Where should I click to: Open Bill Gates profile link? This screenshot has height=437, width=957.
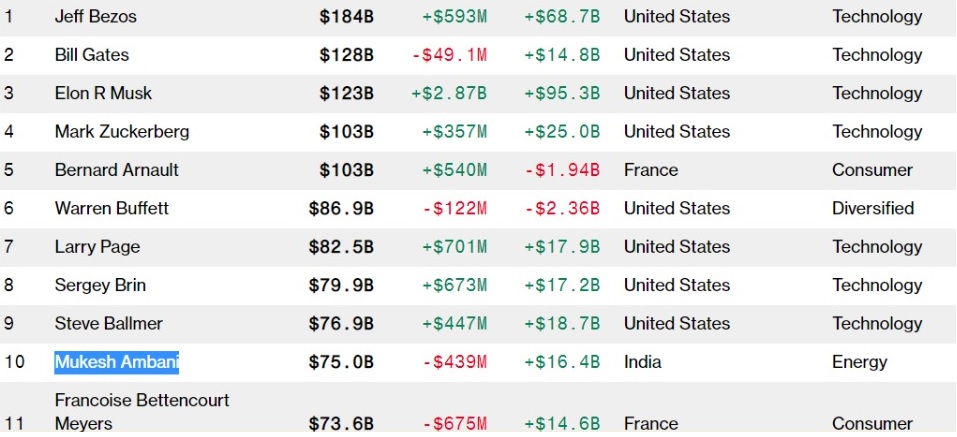92,55
